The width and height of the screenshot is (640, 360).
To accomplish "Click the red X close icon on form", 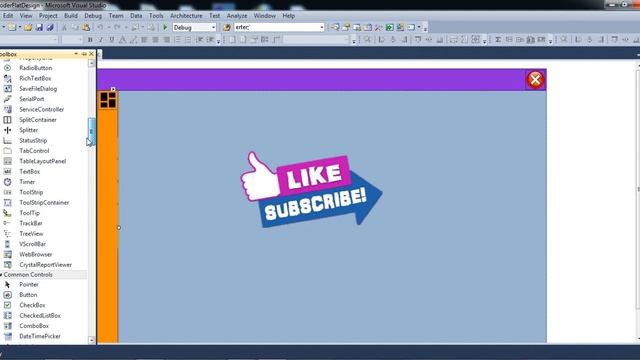I will click(535, 80).
